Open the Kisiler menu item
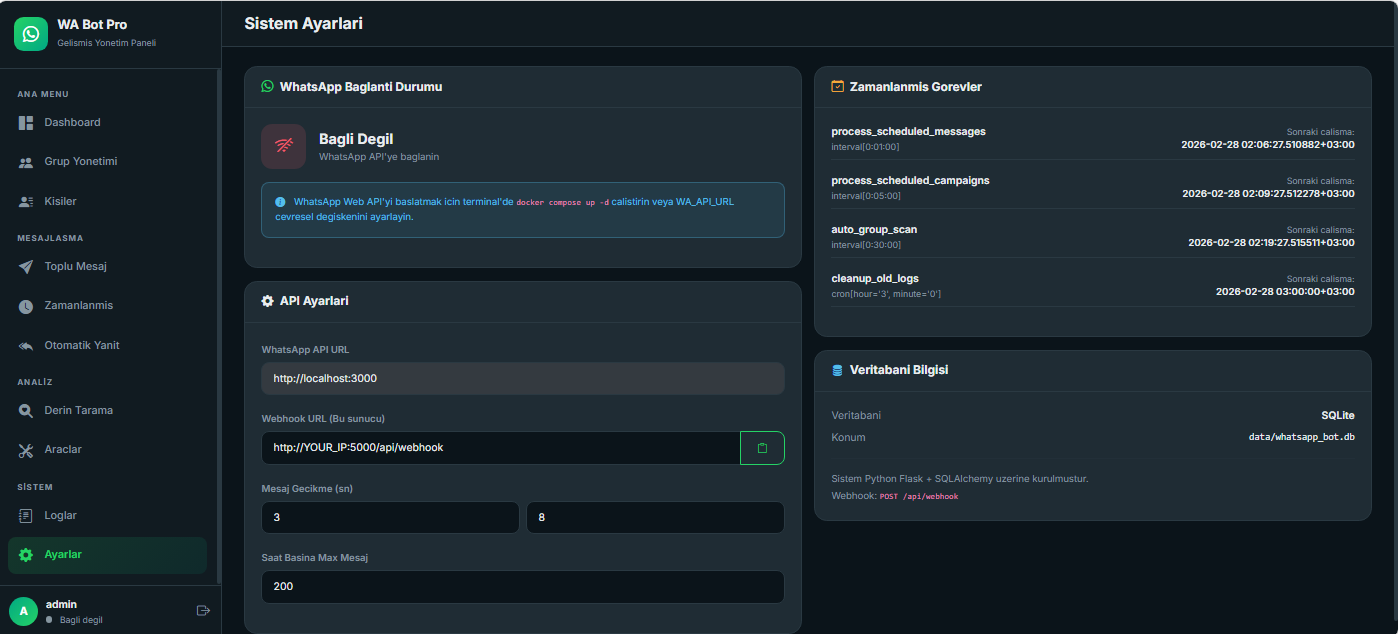1398x634 pixels. click(x=60, y=202)
